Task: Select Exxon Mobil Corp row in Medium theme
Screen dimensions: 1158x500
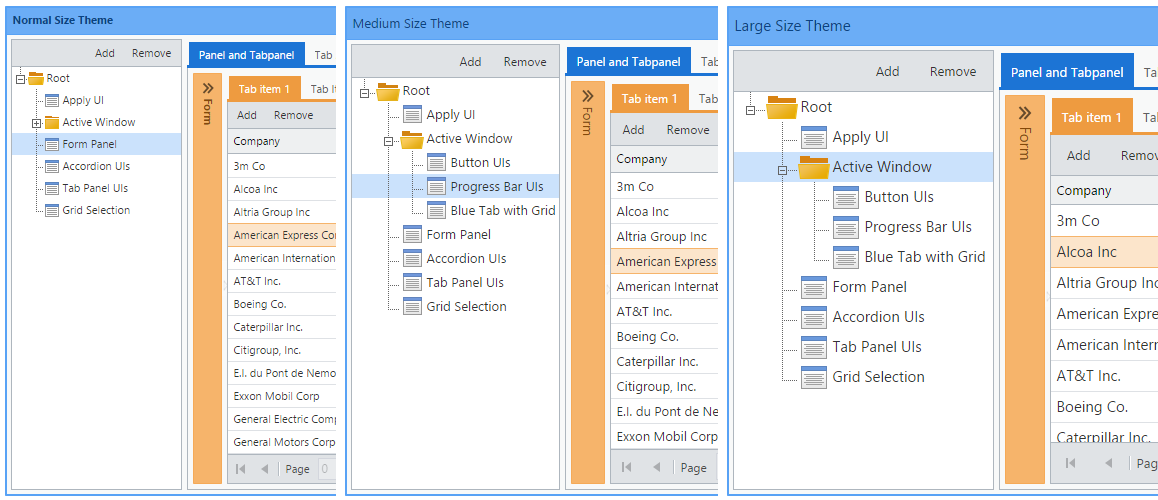Action: 665,436
